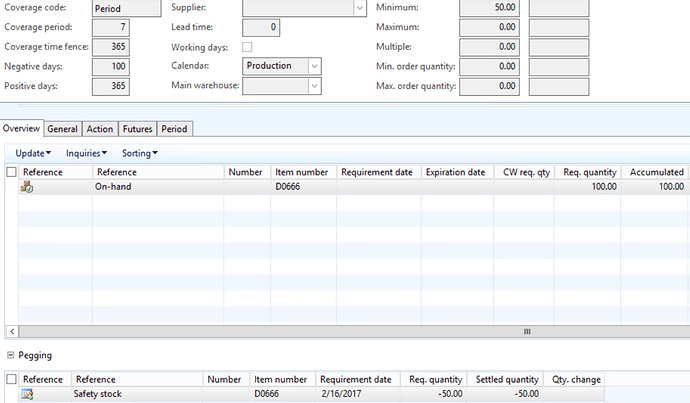690x403 pixels.
Task: Click the Safety stock pegging row icon
Action: pos(27,394)
